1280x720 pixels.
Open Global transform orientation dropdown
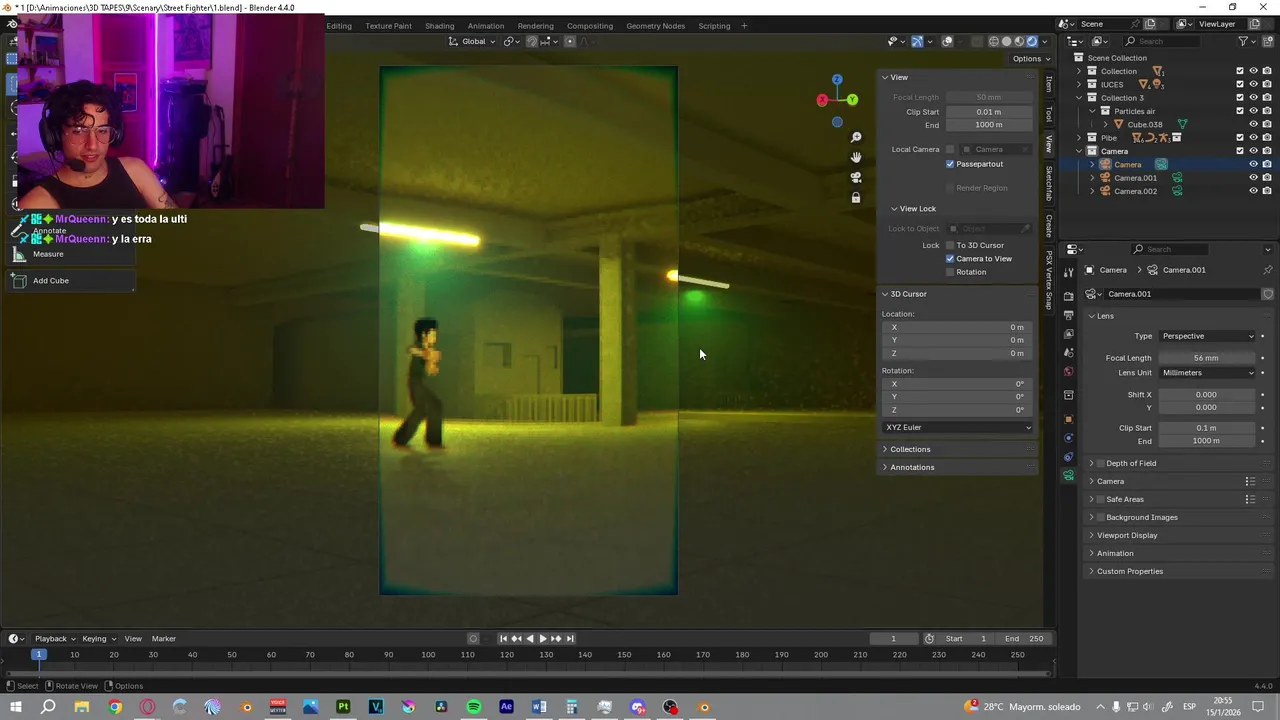472,41
